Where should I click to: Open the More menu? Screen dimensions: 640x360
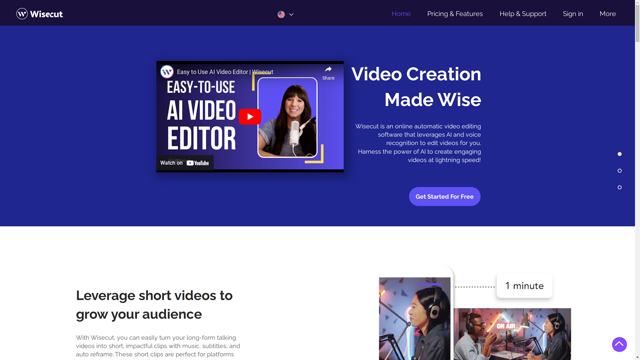[x=607, y=14]
